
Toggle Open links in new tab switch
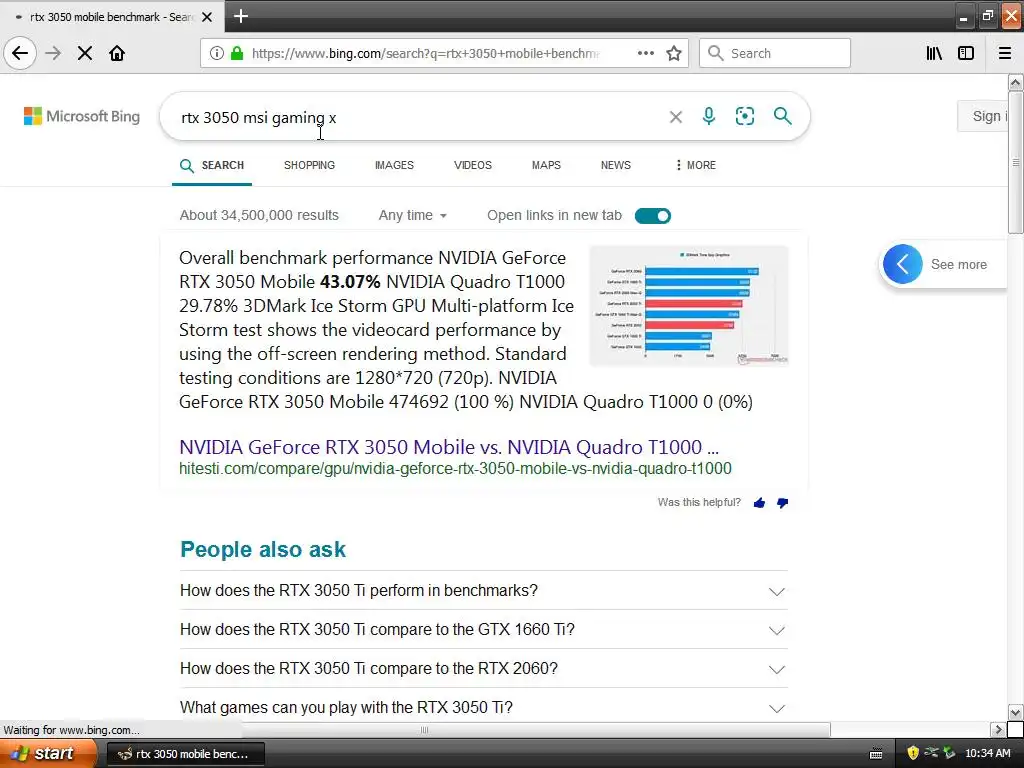coord(652,216)
